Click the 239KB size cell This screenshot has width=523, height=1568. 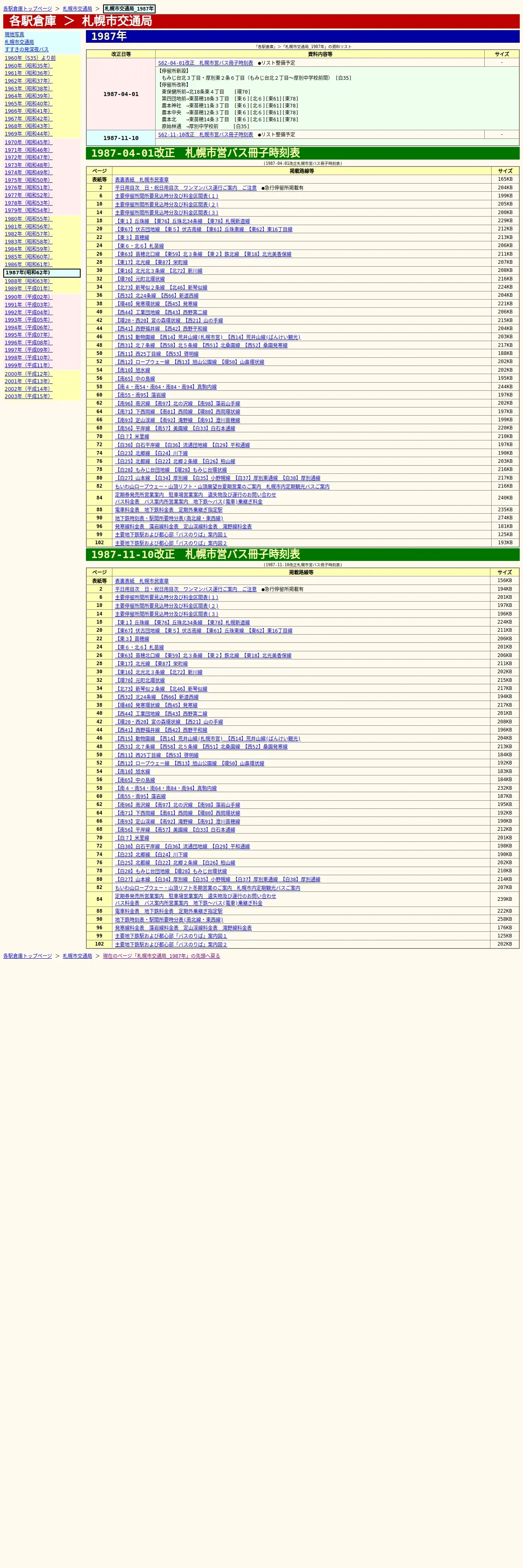(x=505, y=899)
